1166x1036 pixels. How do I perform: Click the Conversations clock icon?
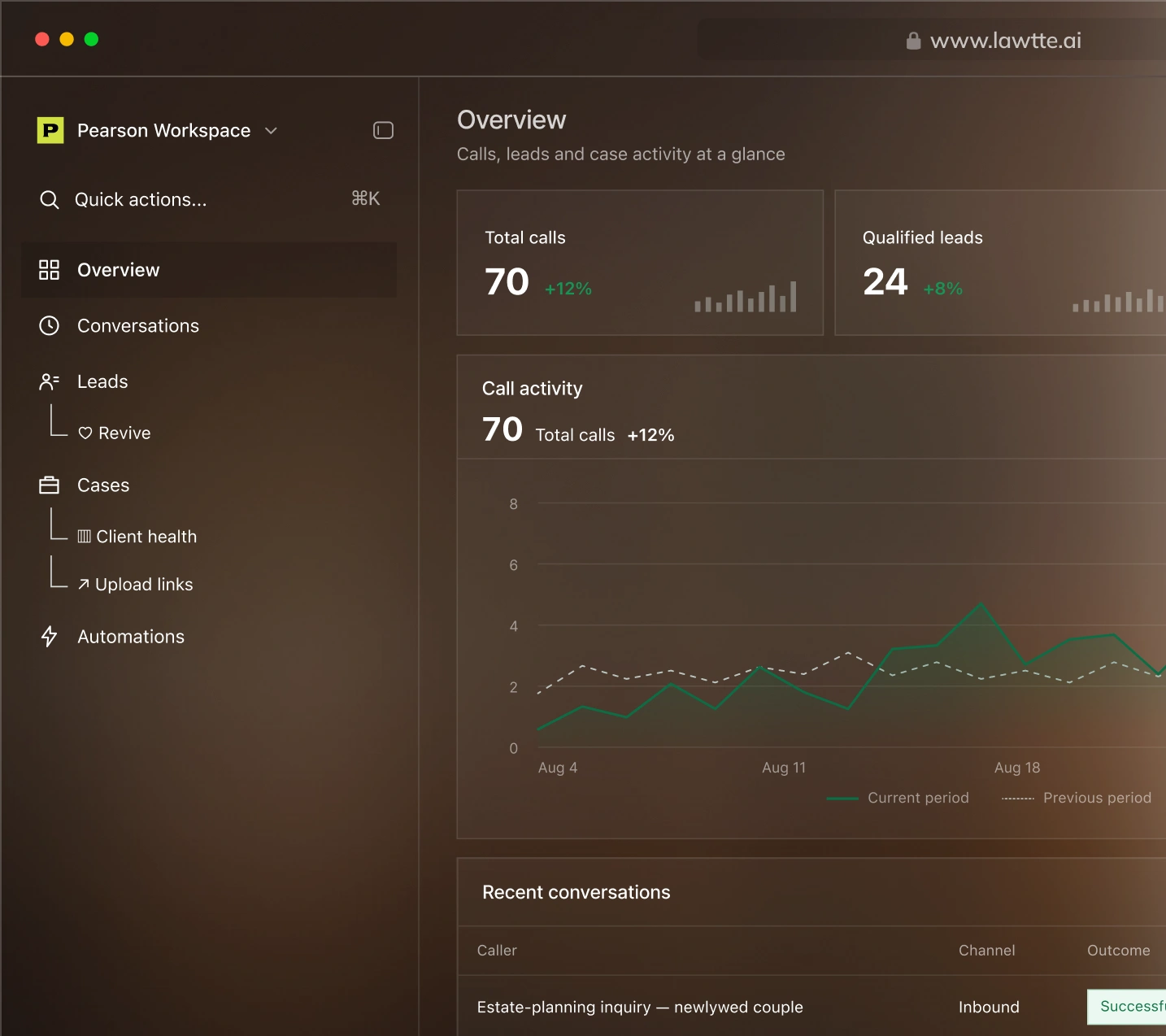50,325
